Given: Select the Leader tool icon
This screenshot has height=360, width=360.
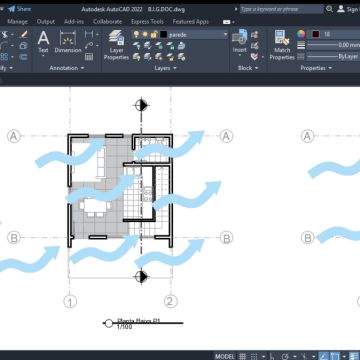Looking at the screenshot, I should tap(89, 45).
